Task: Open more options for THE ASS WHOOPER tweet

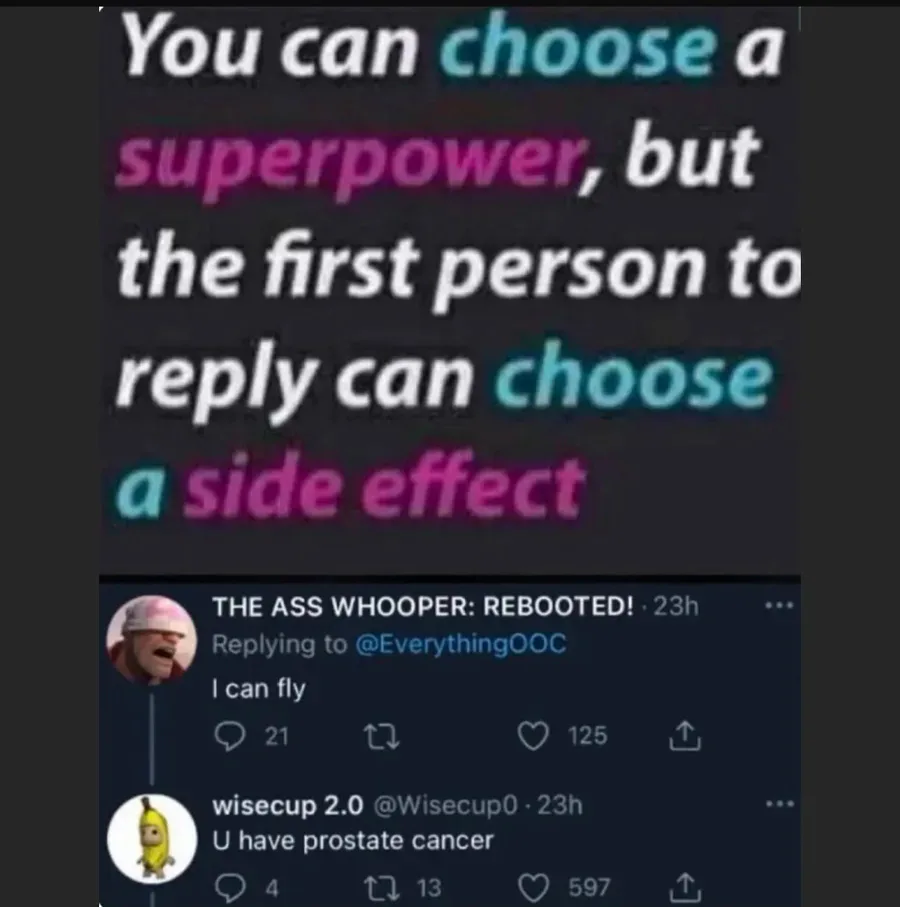Action: pos(779,606)
